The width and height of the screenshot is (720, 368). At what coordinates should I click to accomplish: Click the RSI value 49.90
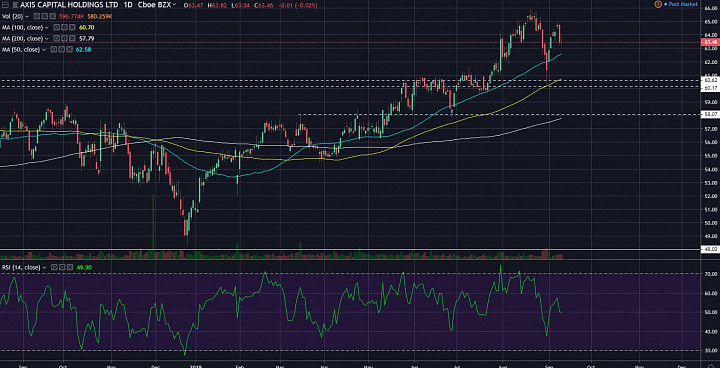84,267
